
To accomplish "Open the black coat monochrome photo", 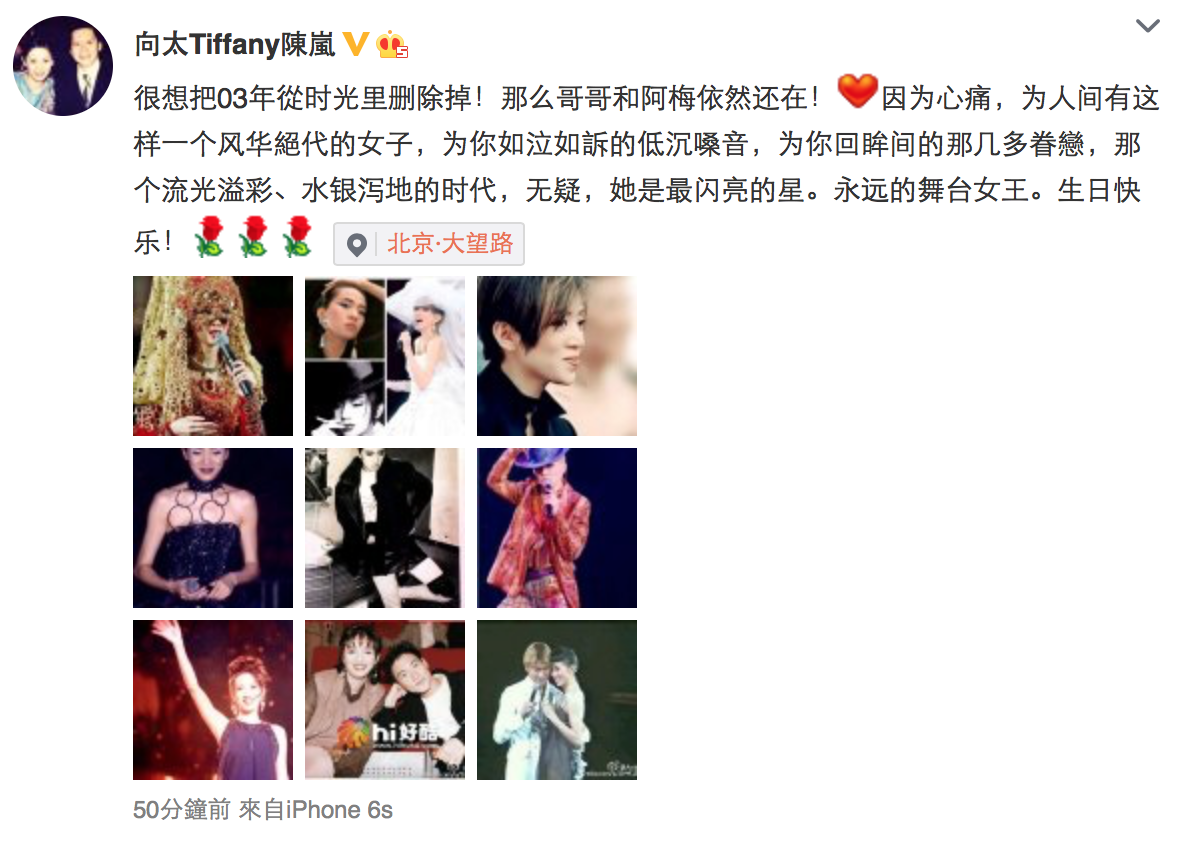I will [385, 528].
